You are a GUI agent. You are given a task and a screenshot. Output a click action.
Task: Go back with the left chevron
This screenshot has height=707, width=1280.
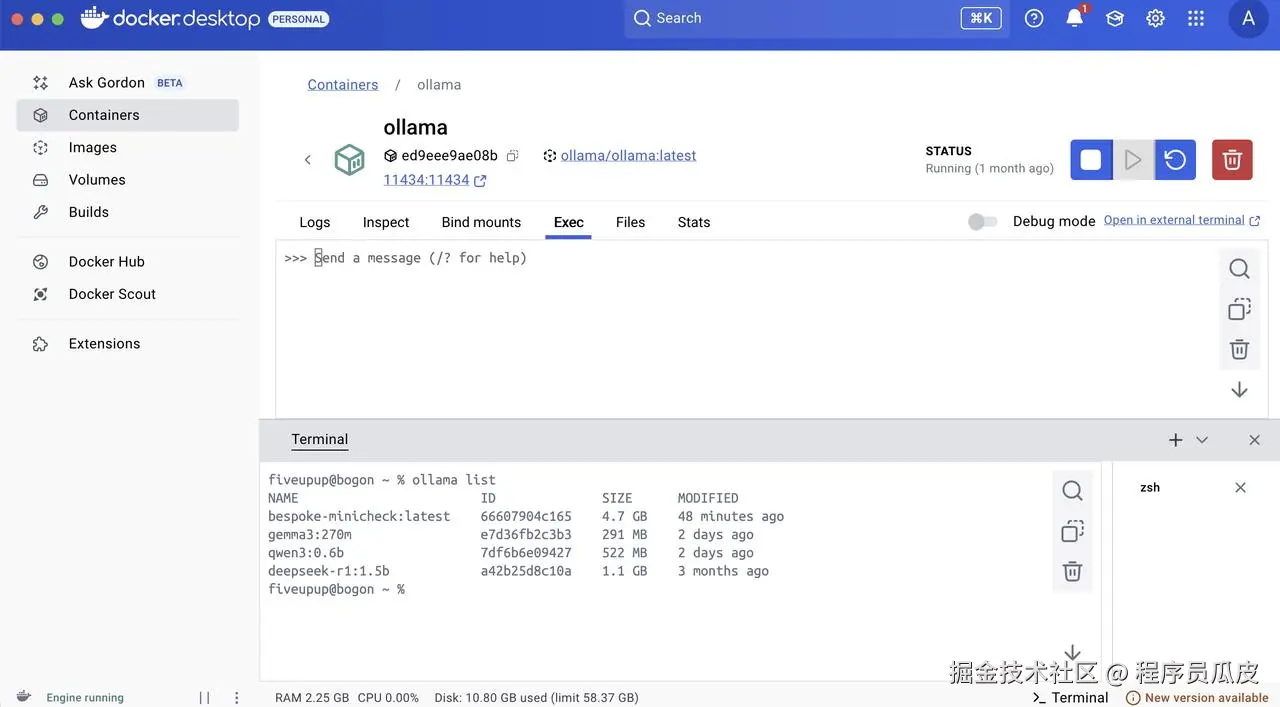[x=308, y=160]
